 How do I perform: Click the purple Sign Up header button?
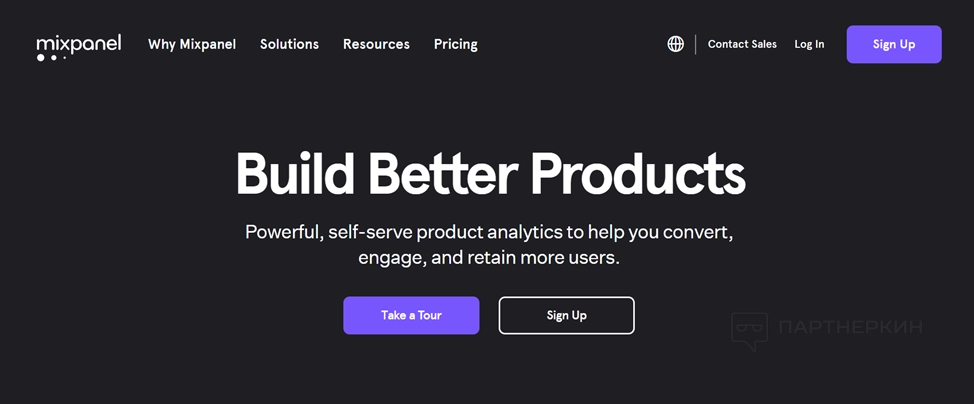coord(894,44)
